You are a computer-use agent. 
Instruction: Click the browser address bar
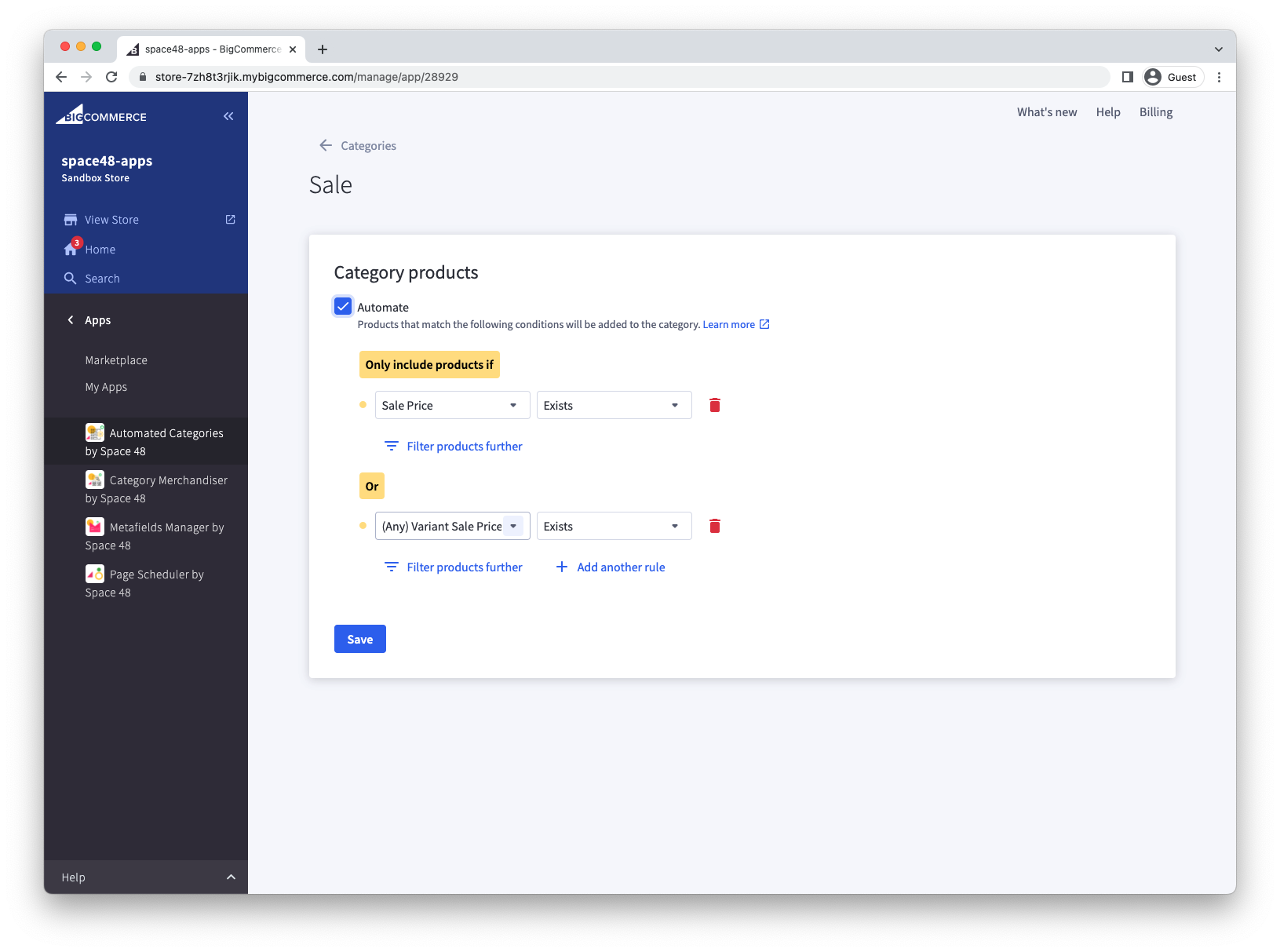coord(620,77)
